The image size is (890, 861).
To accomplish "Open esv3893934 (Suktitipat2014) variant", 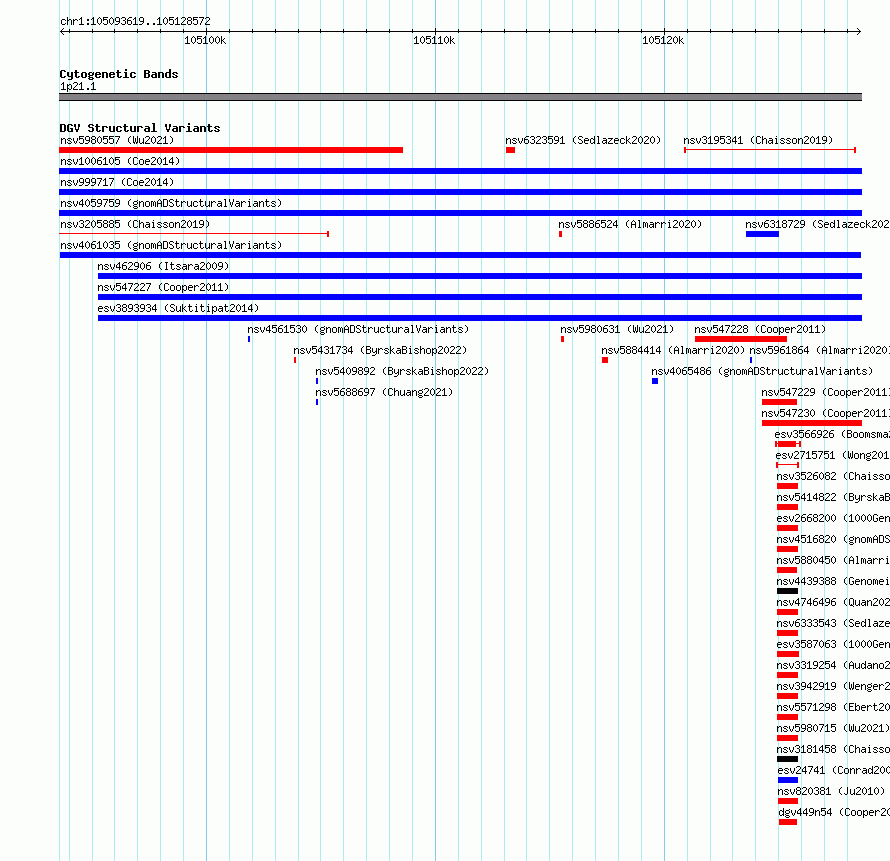I will point(178,308).
